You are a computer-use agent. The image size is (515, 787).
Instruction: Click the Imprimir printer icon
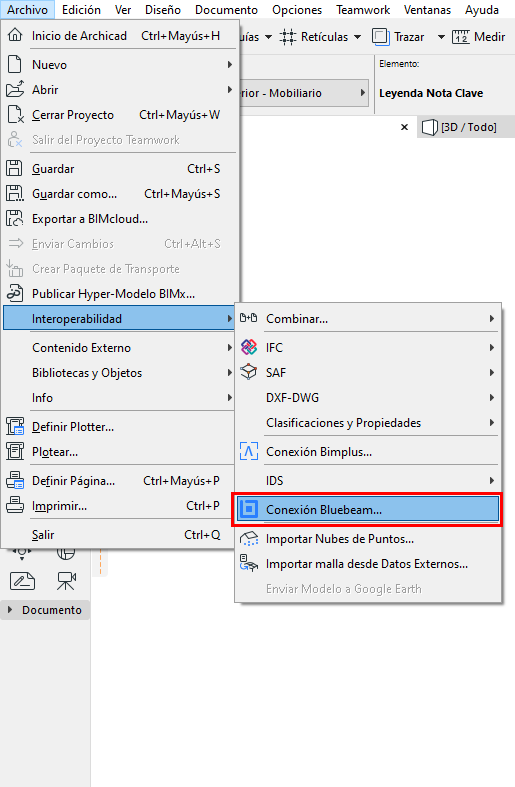(x=15, y=505)
